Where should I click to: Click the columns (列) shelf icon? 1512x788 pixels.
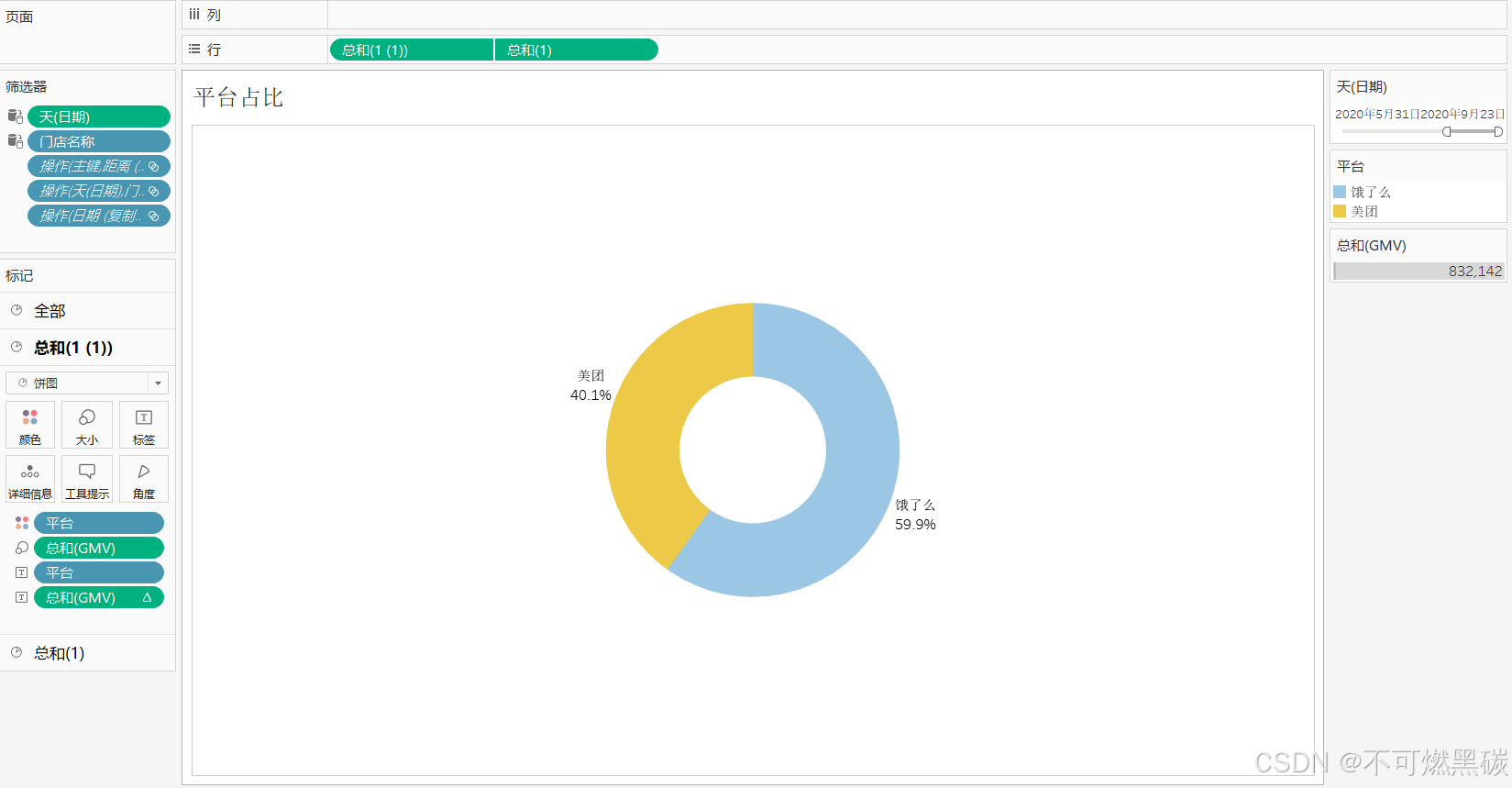(194, 15)
